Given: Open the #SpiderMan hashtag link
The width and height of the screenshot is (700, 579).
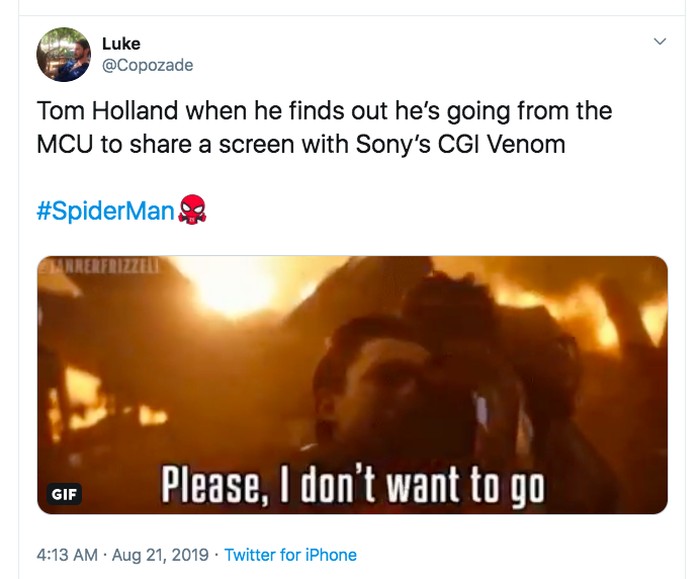Looking at the screenshot, I should click(105, 212).
